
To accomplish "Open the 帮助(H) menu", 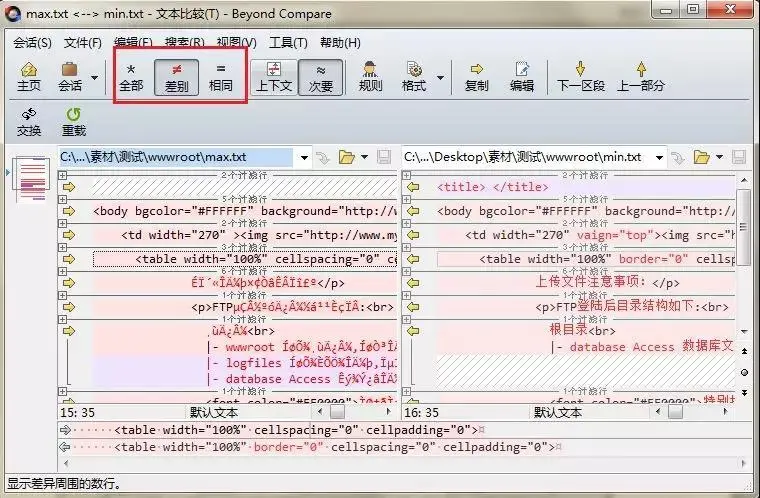I will tap(340, 43).
